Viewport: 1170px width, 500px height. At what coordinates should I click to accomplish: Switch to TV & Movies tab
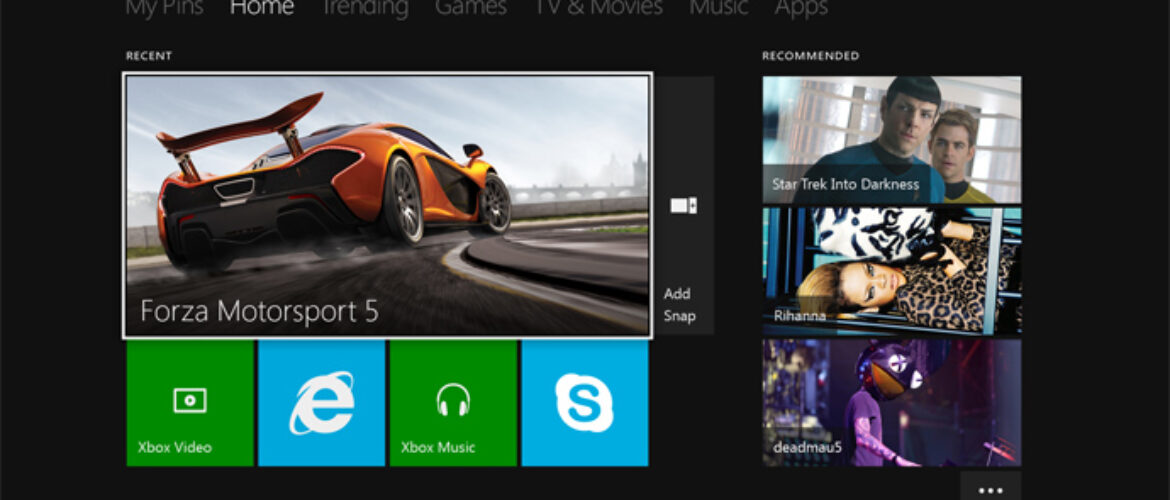(x=598, y=7)
